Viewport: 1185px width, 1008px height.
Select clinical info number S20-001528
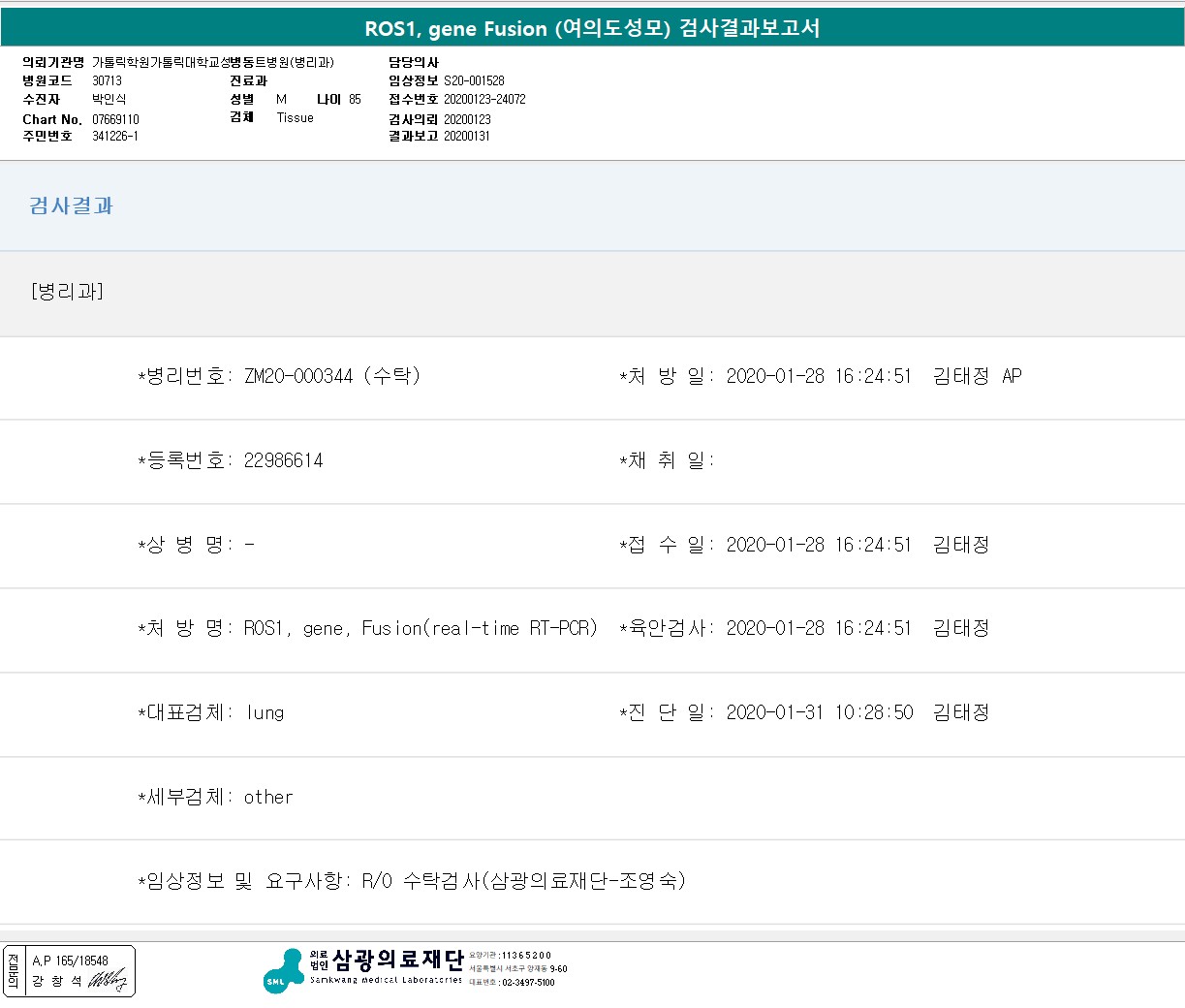tap(474, 80)
